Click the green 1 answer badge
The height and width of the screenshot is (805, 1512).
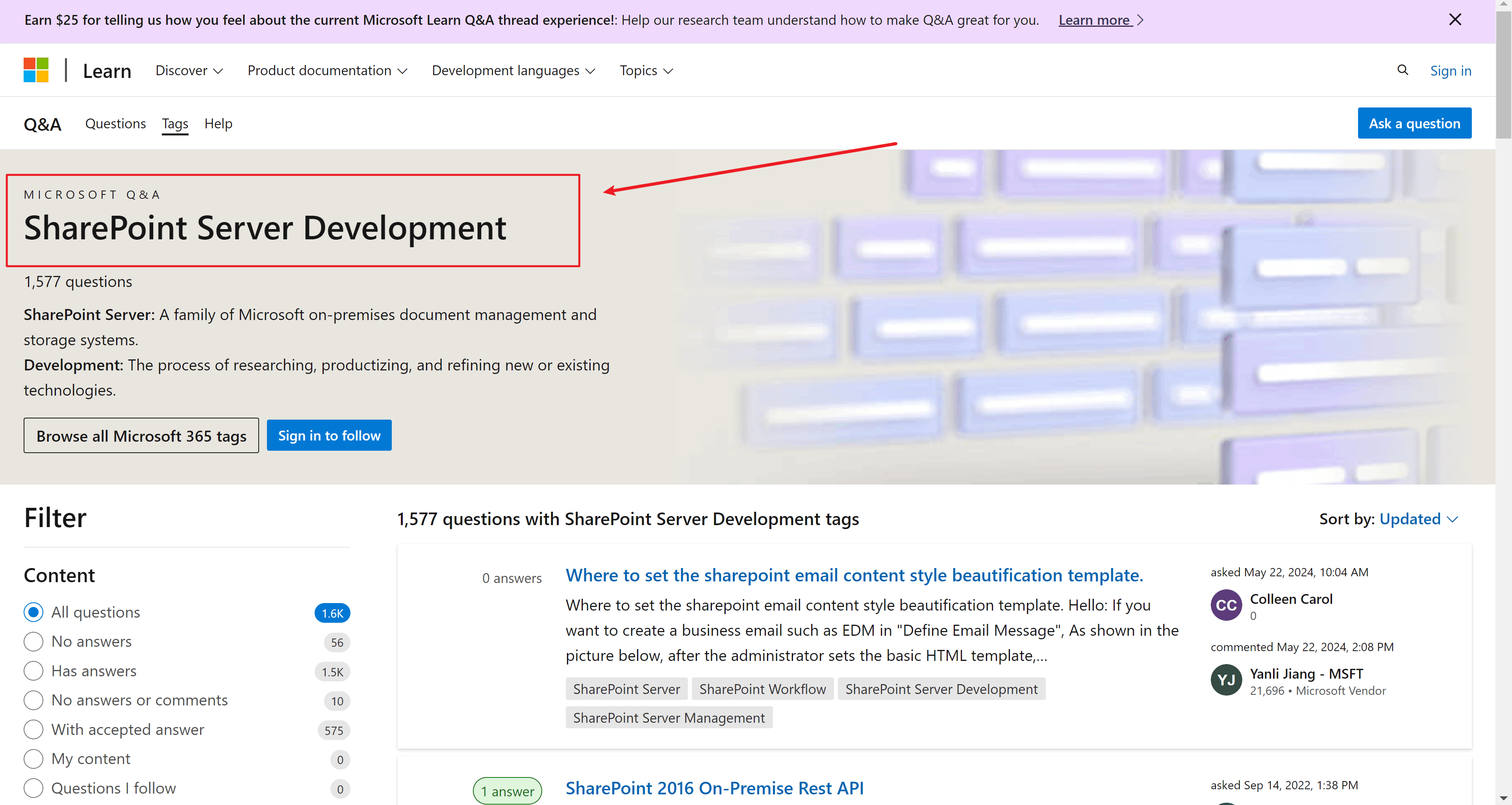click(x=507, y=791)
